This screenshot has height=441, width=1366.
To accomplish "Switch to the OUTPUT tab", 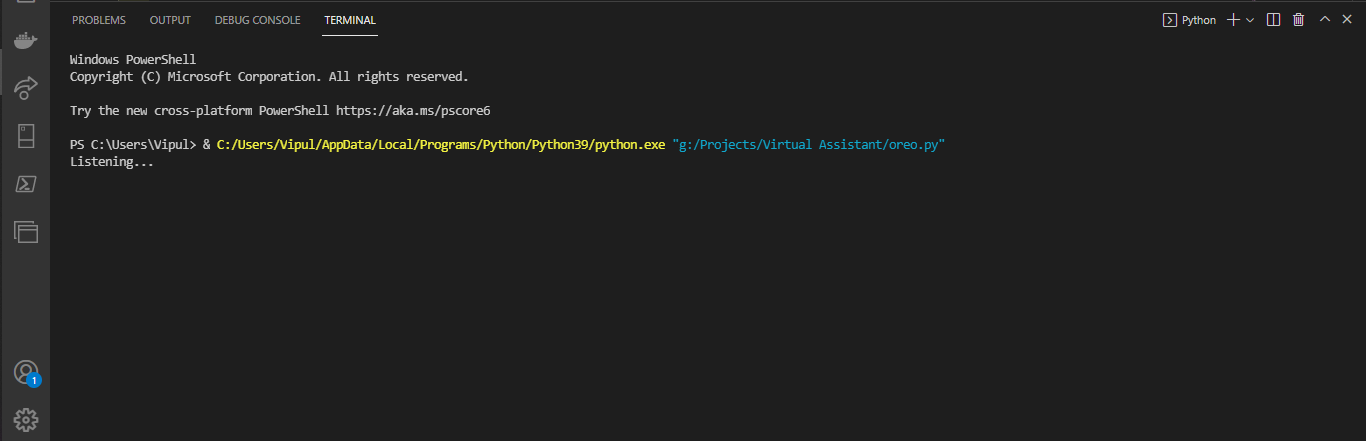I will (170, 20).
